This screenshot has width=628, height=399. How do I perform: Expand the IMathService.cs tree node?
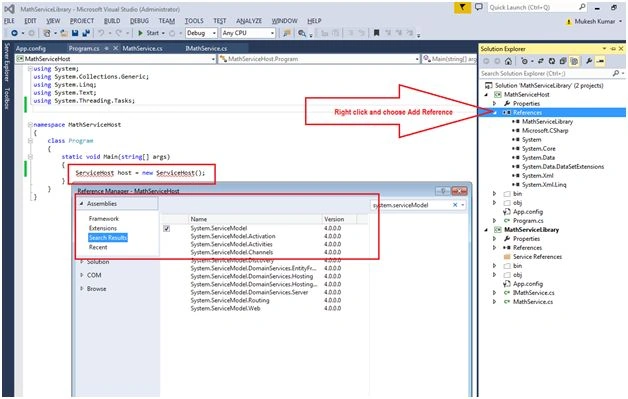495,292
